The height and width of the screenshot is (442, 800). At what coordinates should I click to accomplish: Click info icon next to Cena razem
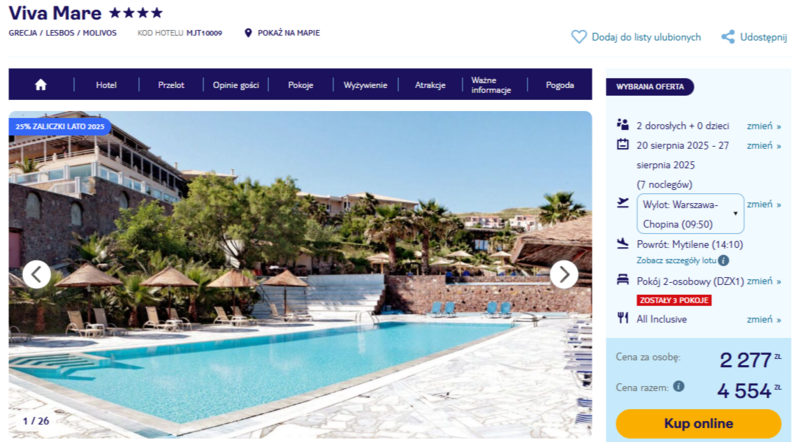(x=679, y=386)
